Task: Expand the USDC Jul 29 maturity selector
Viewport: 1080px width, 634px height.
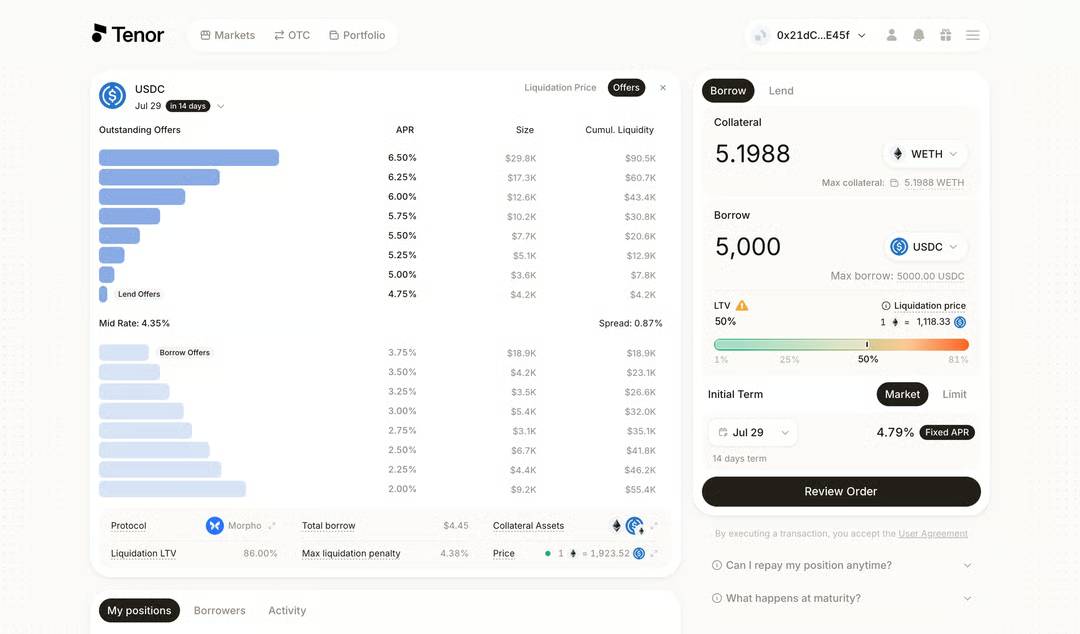Action: coord(220,106)
